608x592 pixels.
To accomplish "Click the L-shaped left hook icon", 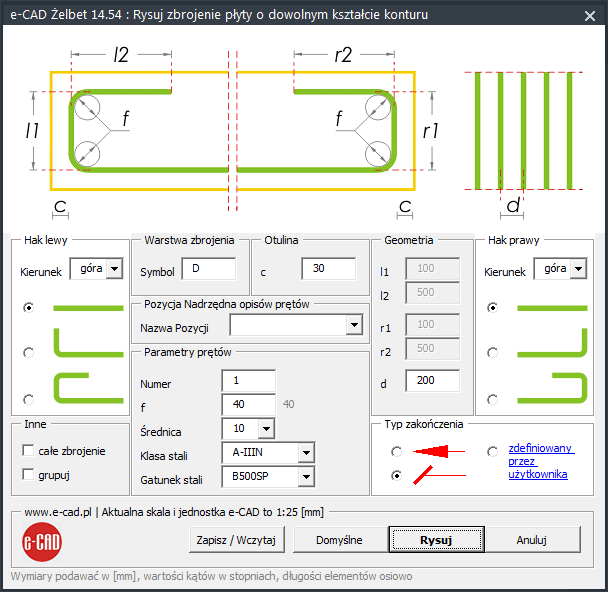I will pos(88,343).
